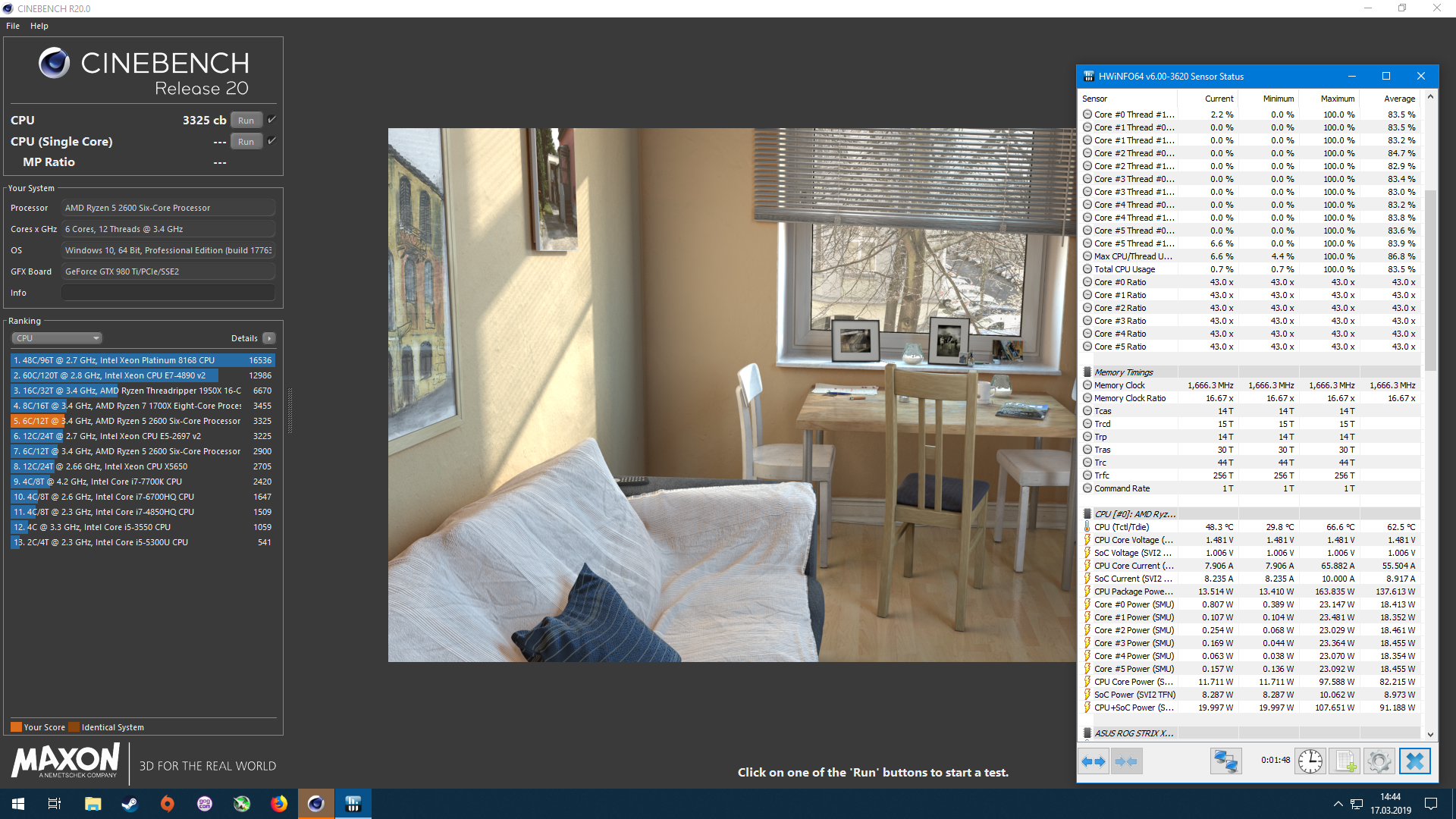1456x819 pixels.
Task: Toggle the CPU test checkbox
Action: coord(272,120)
